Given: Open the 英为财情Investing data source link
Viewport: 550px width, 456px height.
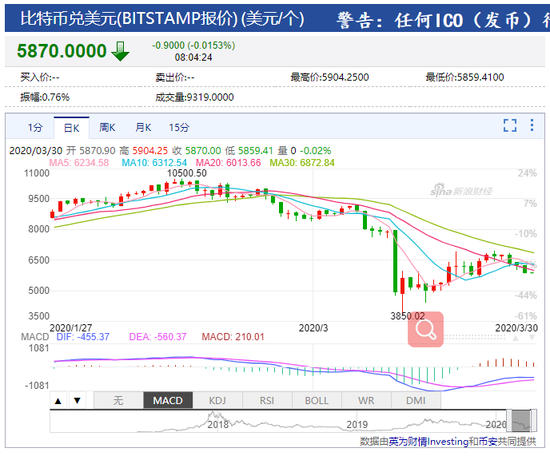Looking at the screenshot, I should (429, 442).
